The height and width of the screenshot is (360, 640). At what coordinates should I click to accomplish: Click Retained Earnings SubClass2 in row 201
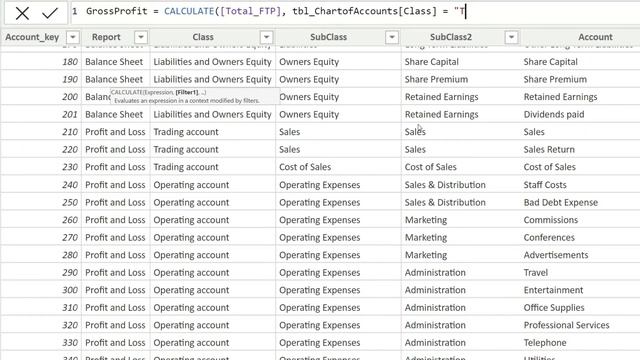coord(441,114)
